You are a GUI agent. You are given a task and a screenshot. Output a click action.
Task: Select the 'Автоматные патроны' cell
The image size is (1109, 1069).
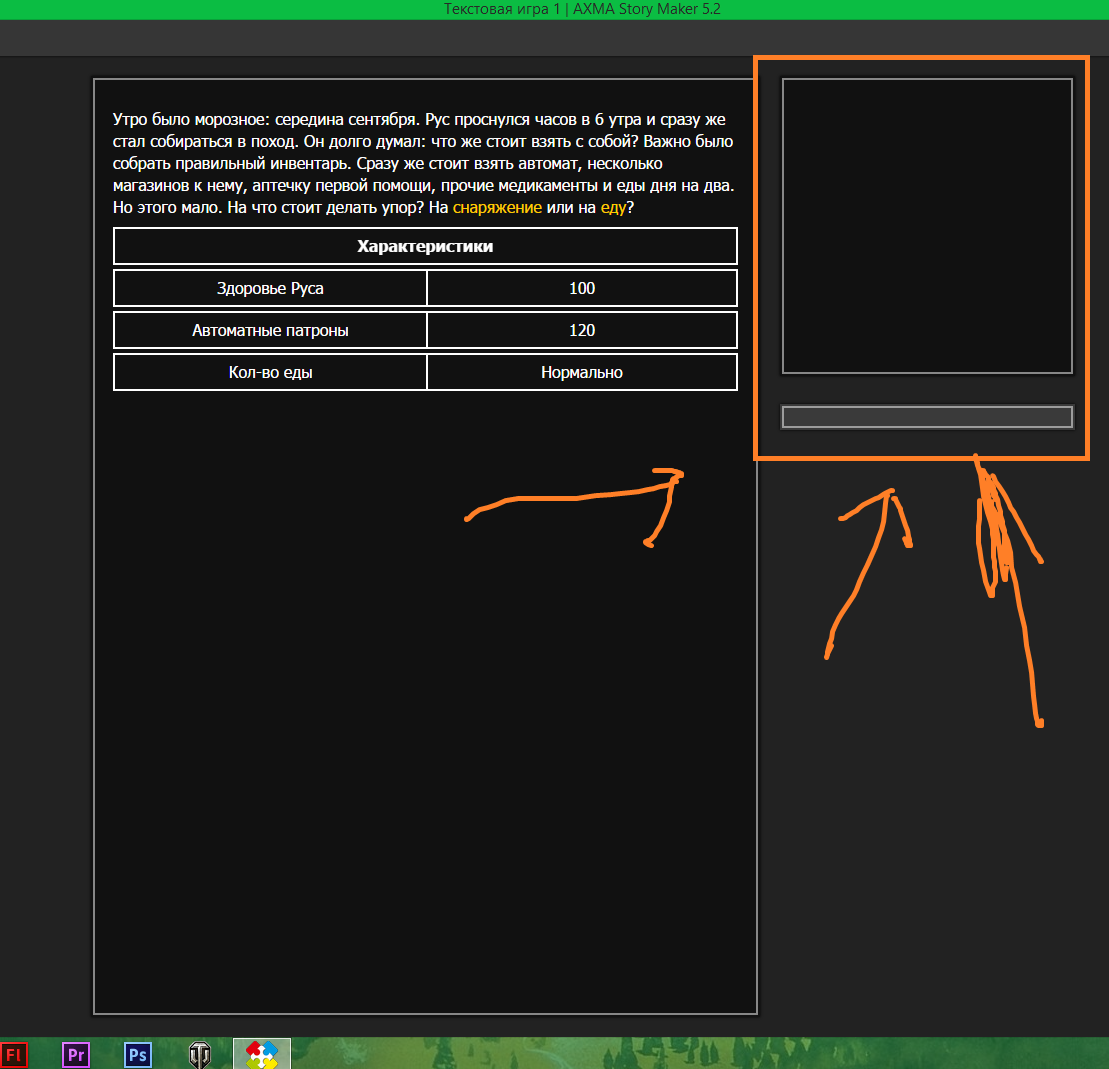pyautogui.click(x=270, y=330)
